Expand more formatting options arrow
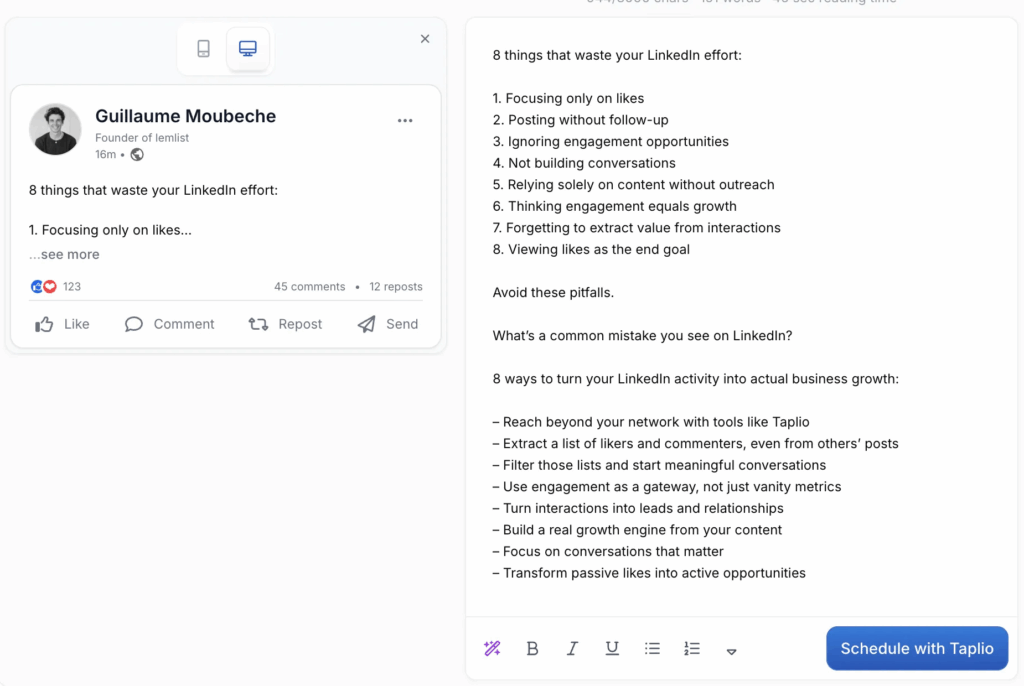The width and height of the screenshot is (1024, 686). (731, 651)
